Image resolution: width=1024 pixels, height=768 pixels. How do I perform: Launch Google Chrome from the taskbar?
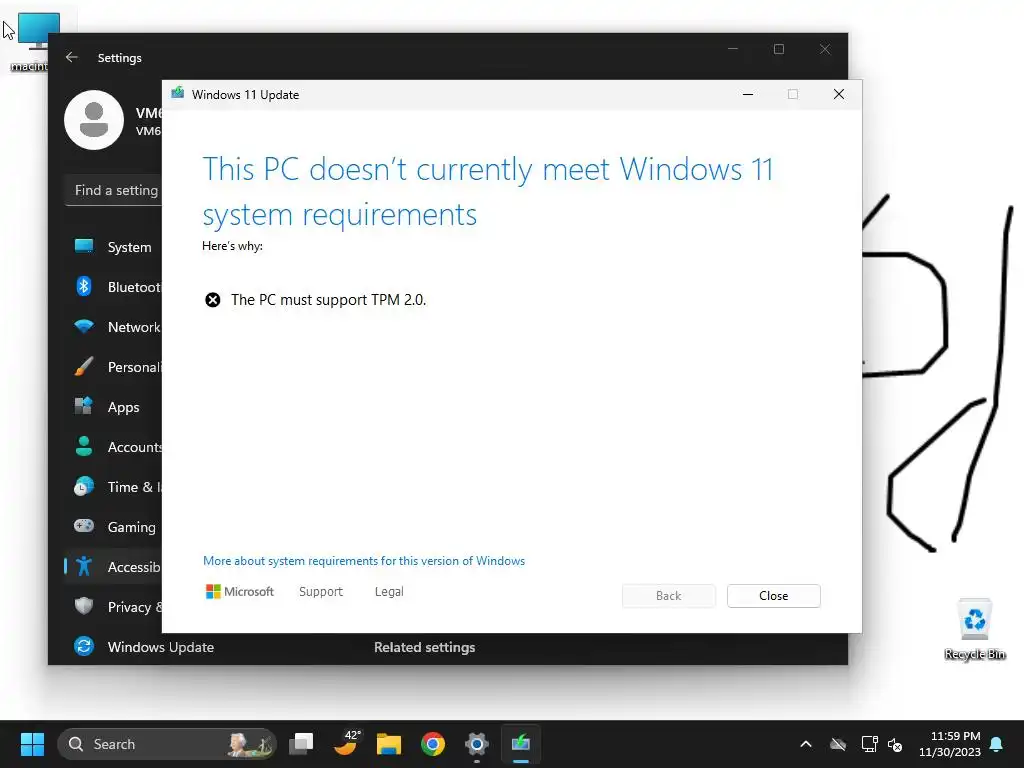[x=433, y=744]
